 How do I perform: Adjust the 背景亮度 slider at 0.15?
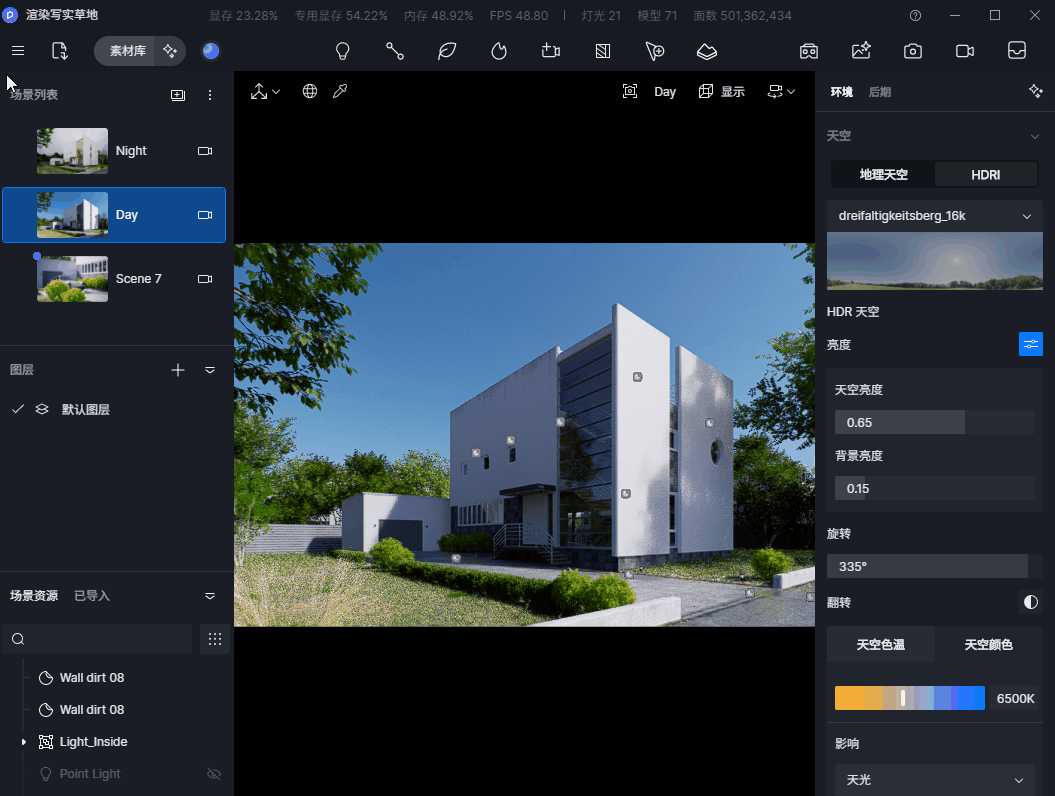click(935, 488)
